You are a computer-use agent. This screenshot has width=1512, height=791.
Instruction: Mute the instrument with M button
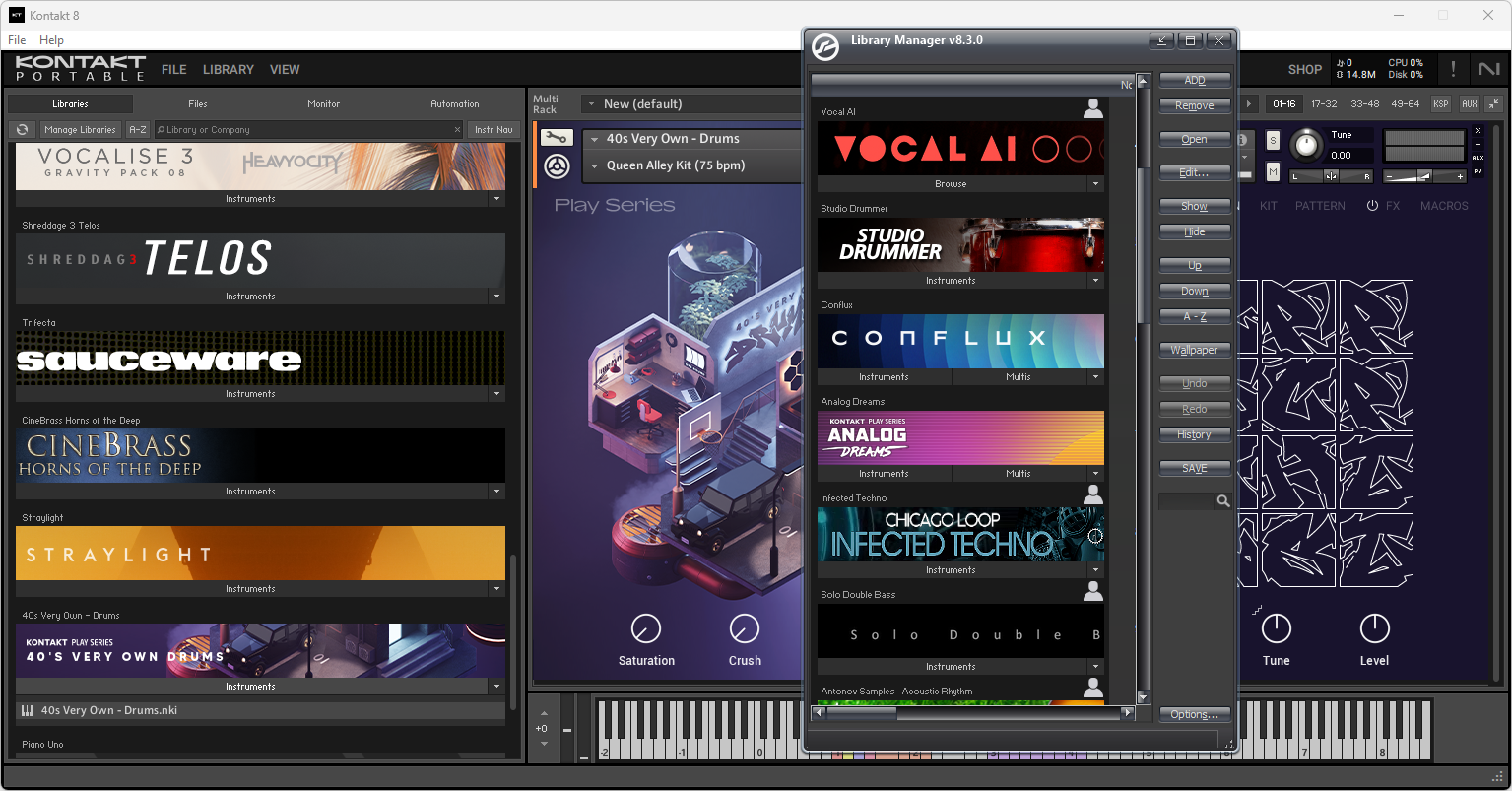[1273, 172]
